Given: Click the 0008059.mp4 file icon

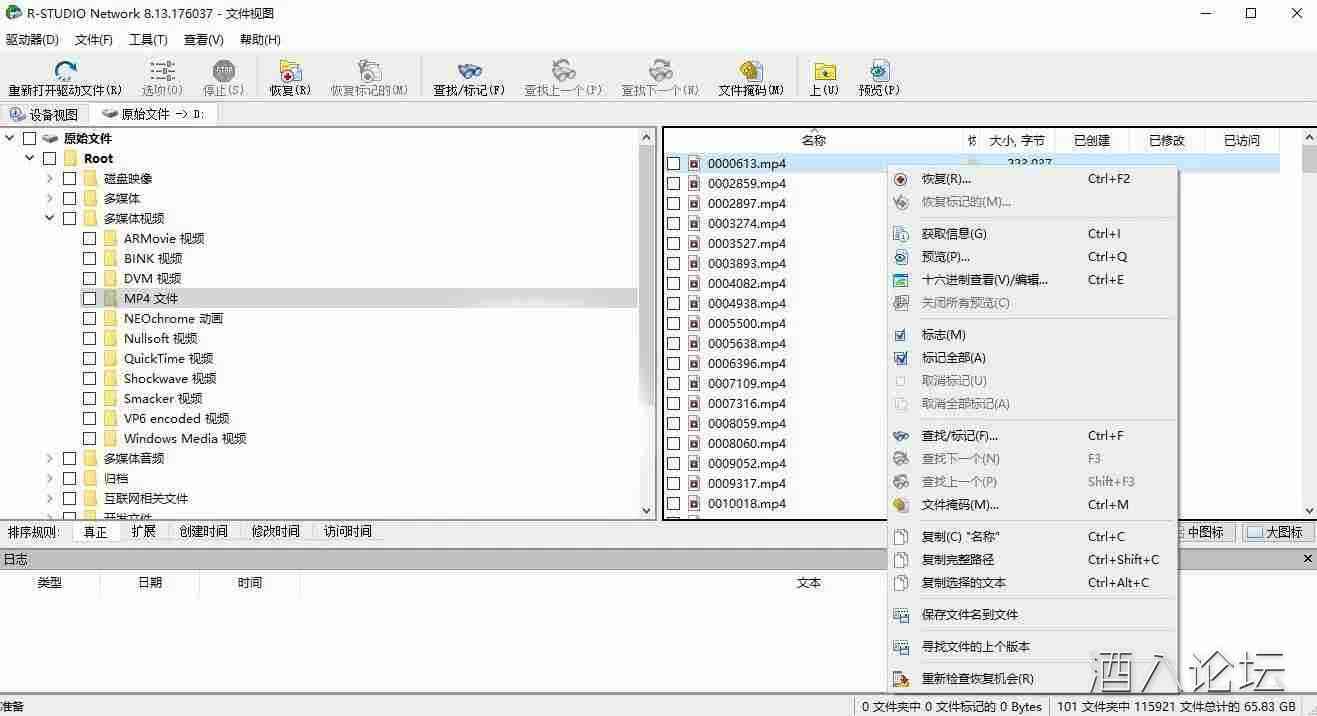Looking at the screenshot, I should pos(694,423).
